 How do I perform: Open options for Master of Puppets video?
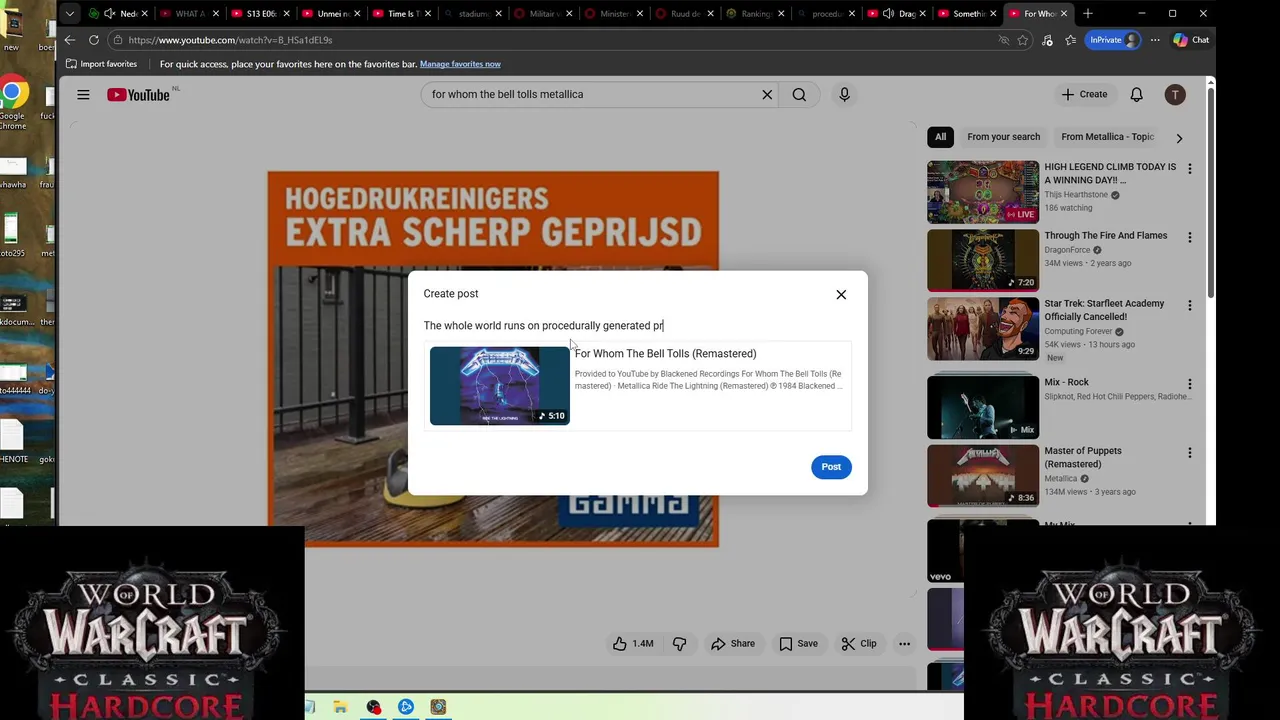click(x=1189, y=453)
